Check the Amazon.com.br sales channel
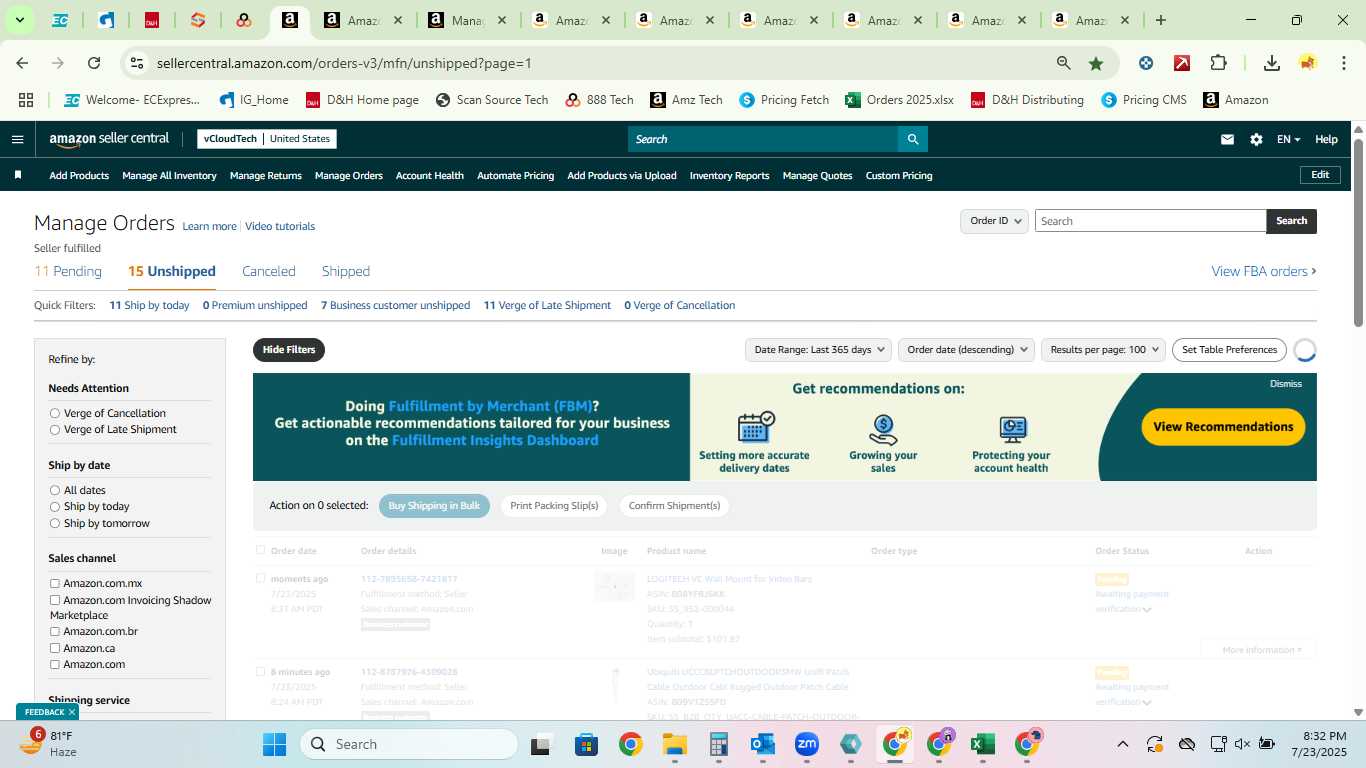 coord(55,631)
